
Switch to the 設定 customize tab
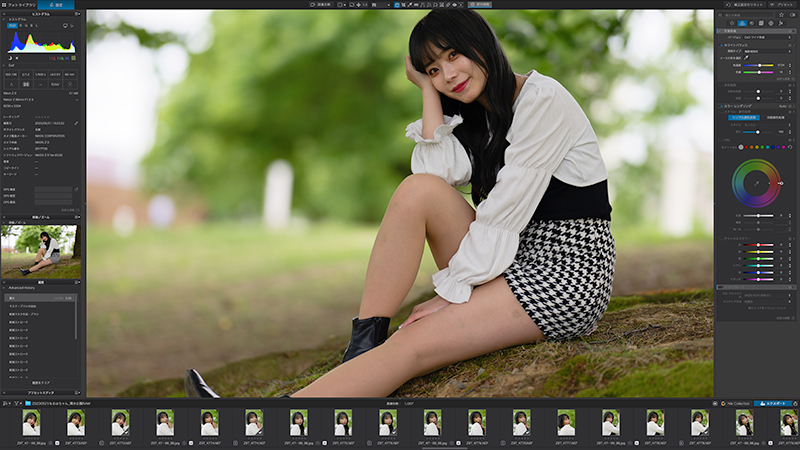(x=56, y=5)
